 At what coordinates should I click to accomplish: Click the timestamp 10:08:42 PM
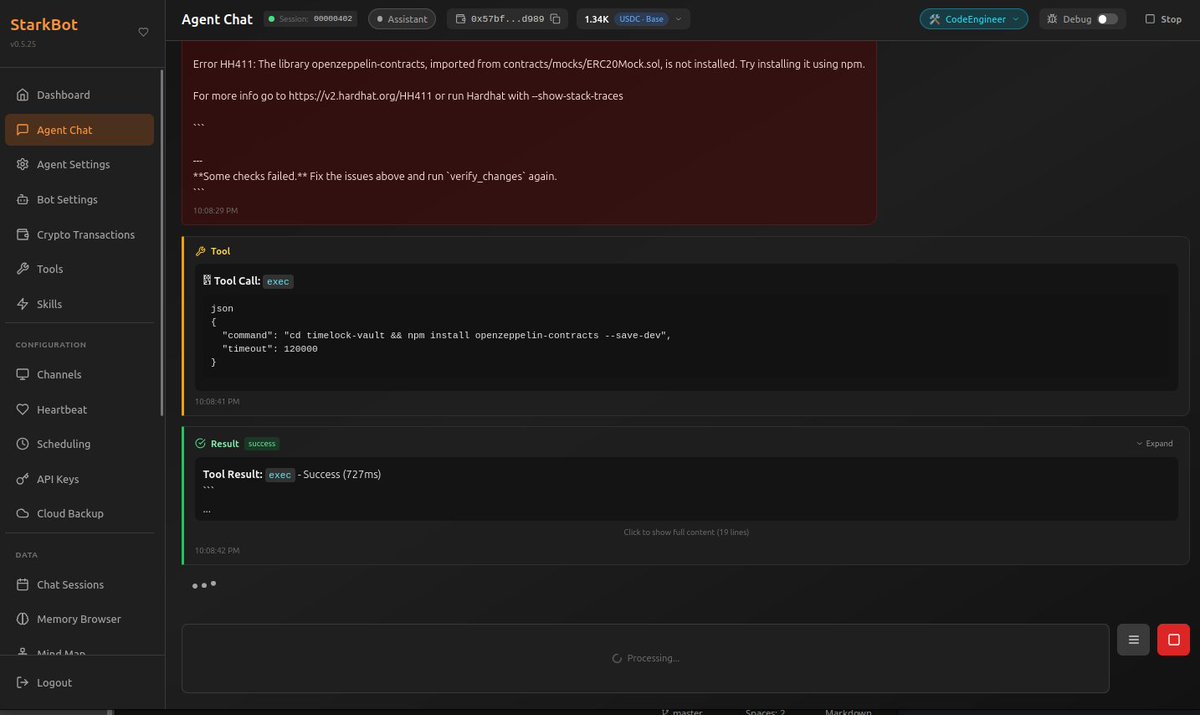coord(217,550)
